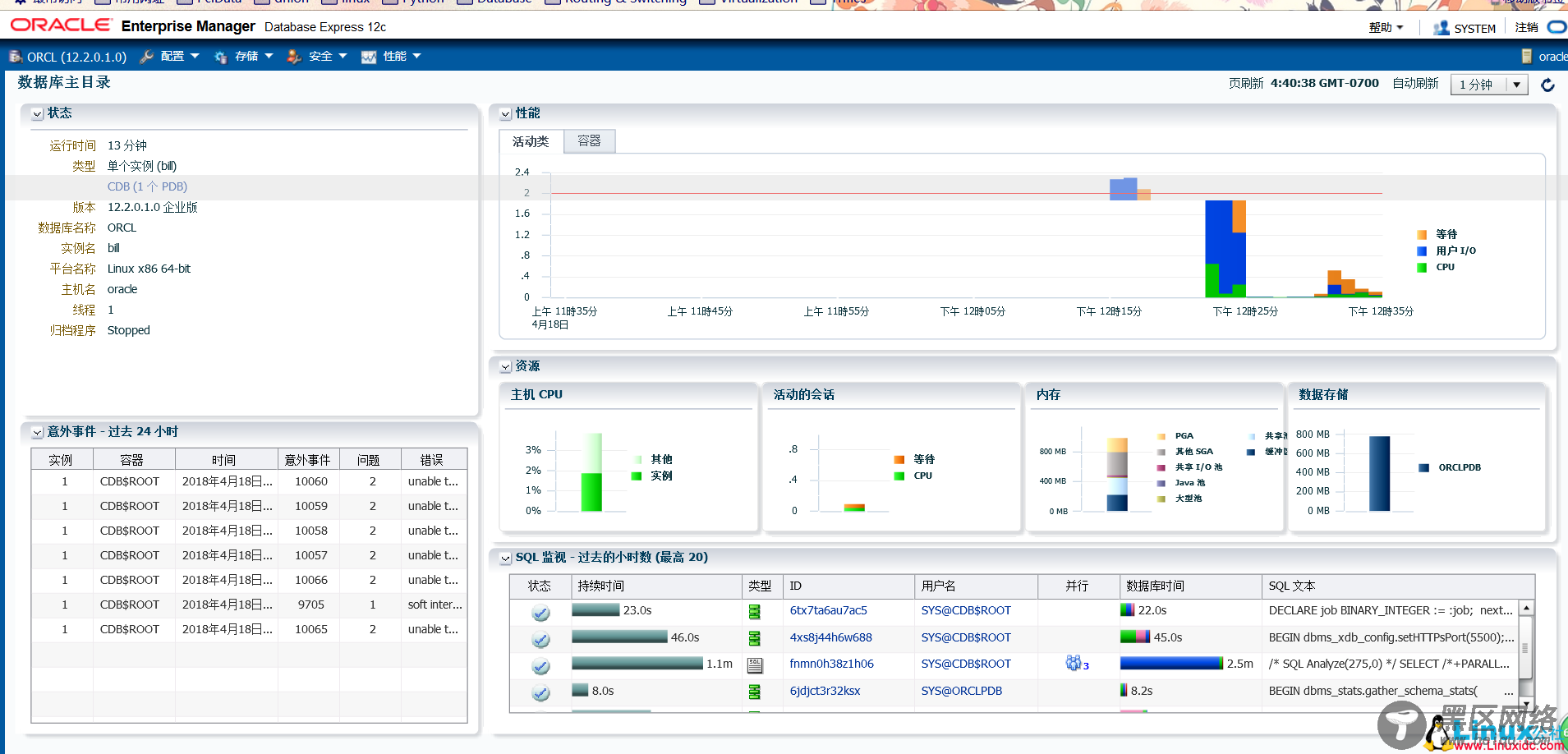
Task: Switch to the 容器 tab
Action: (x=589, y=141)
